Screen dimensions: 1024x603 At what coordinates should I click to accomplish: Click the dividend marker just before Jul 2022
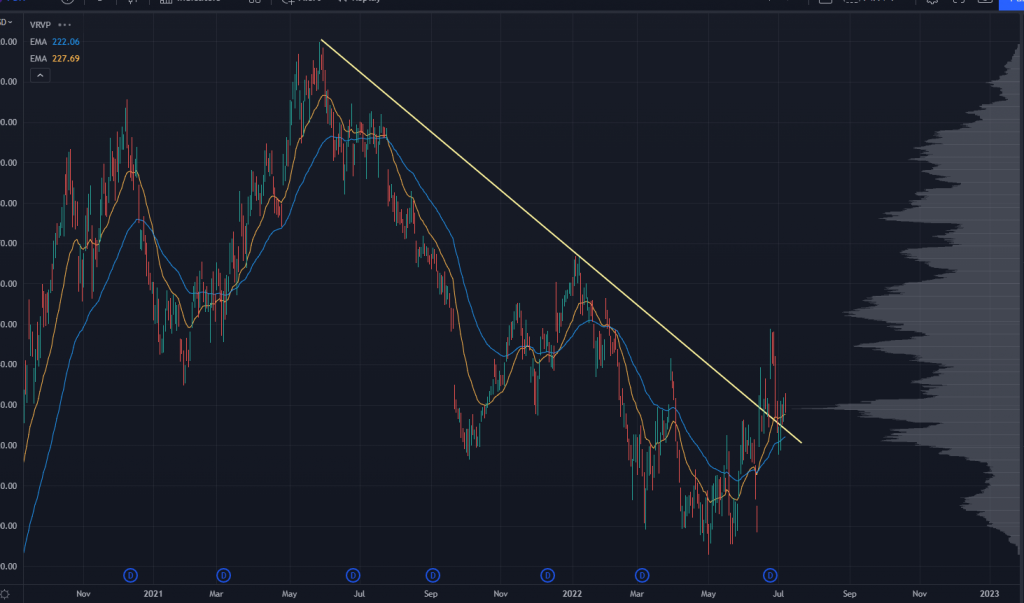click(770, 576)
